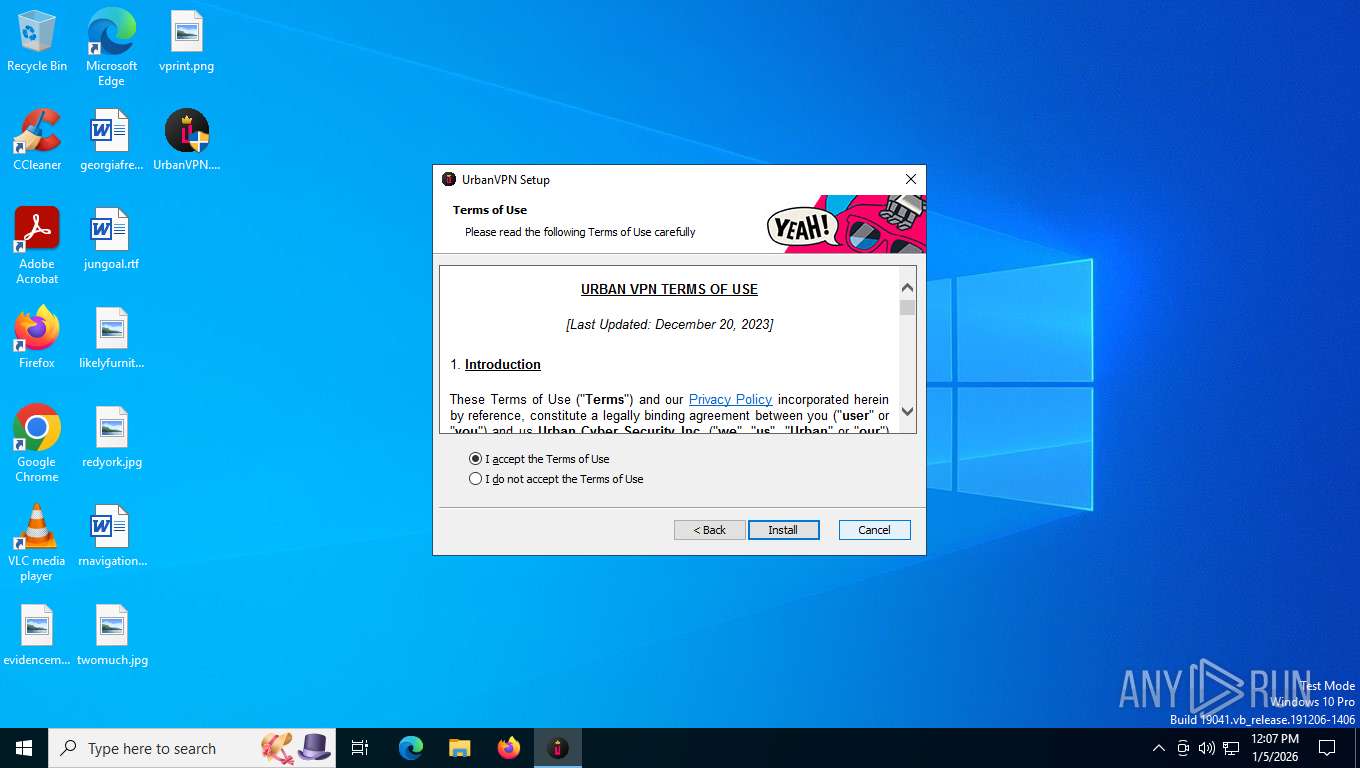Launch Edge from the taskbar
The image size is (1360, 768).
pyautogui.click(x=410, y=748)
